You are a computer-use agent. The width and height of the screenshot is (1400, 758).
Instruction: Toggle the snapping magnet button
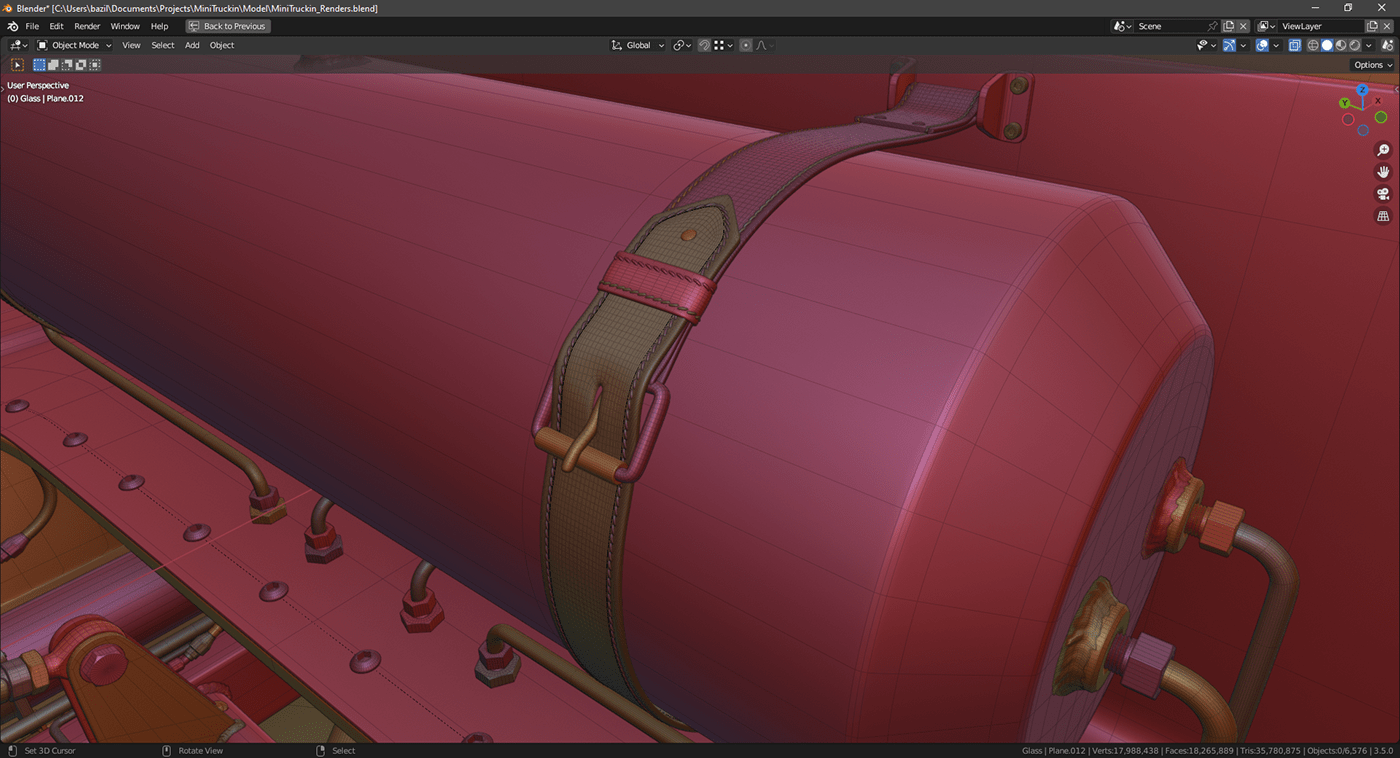point(704,45)
